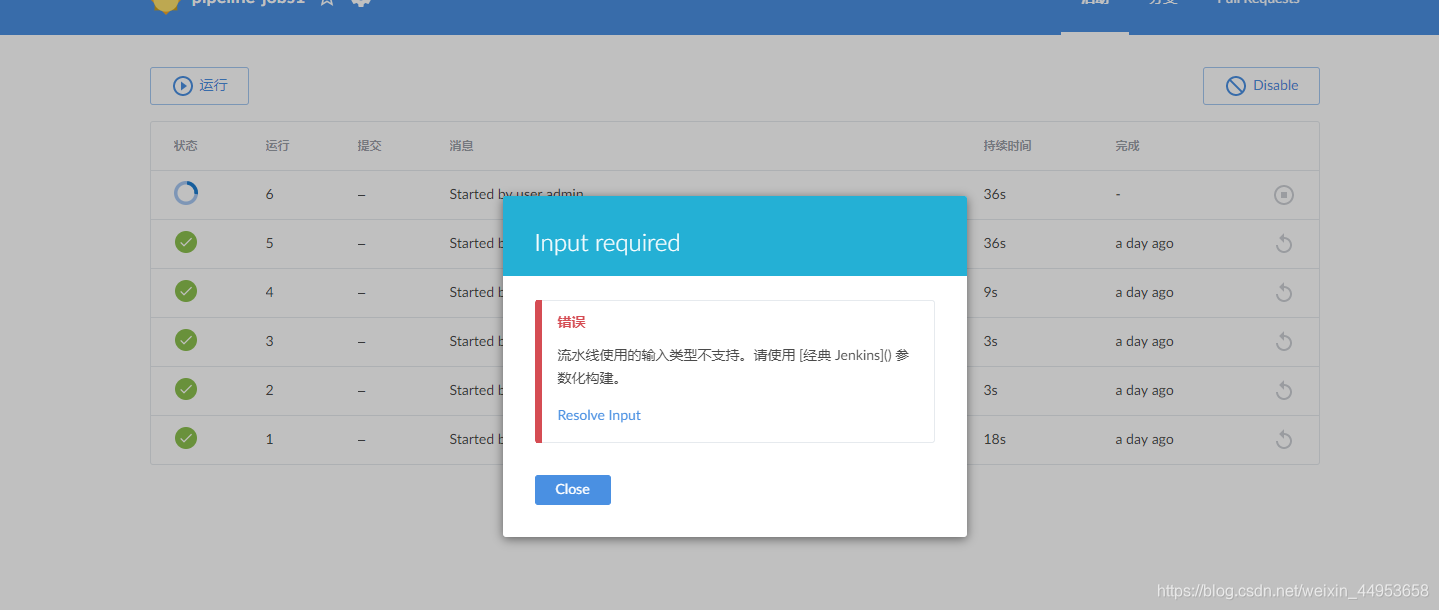The height and width of the screenshot is (610, 1439).
Task: Close the Input required dialog
Action: (573, 490)
